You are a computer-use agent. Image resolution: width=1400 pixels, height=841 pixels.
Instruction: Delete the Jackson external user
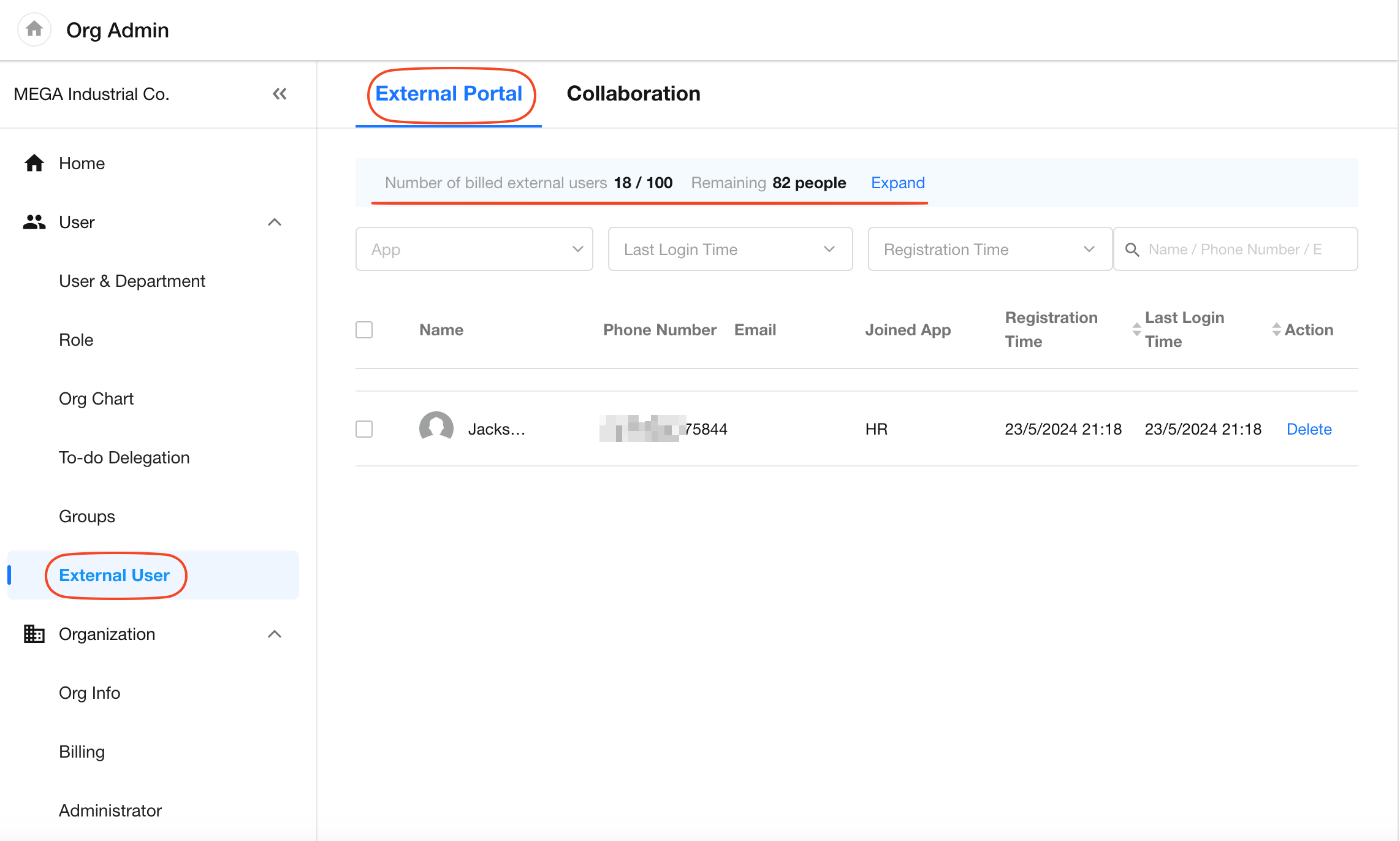click(x=1309, y=429)
